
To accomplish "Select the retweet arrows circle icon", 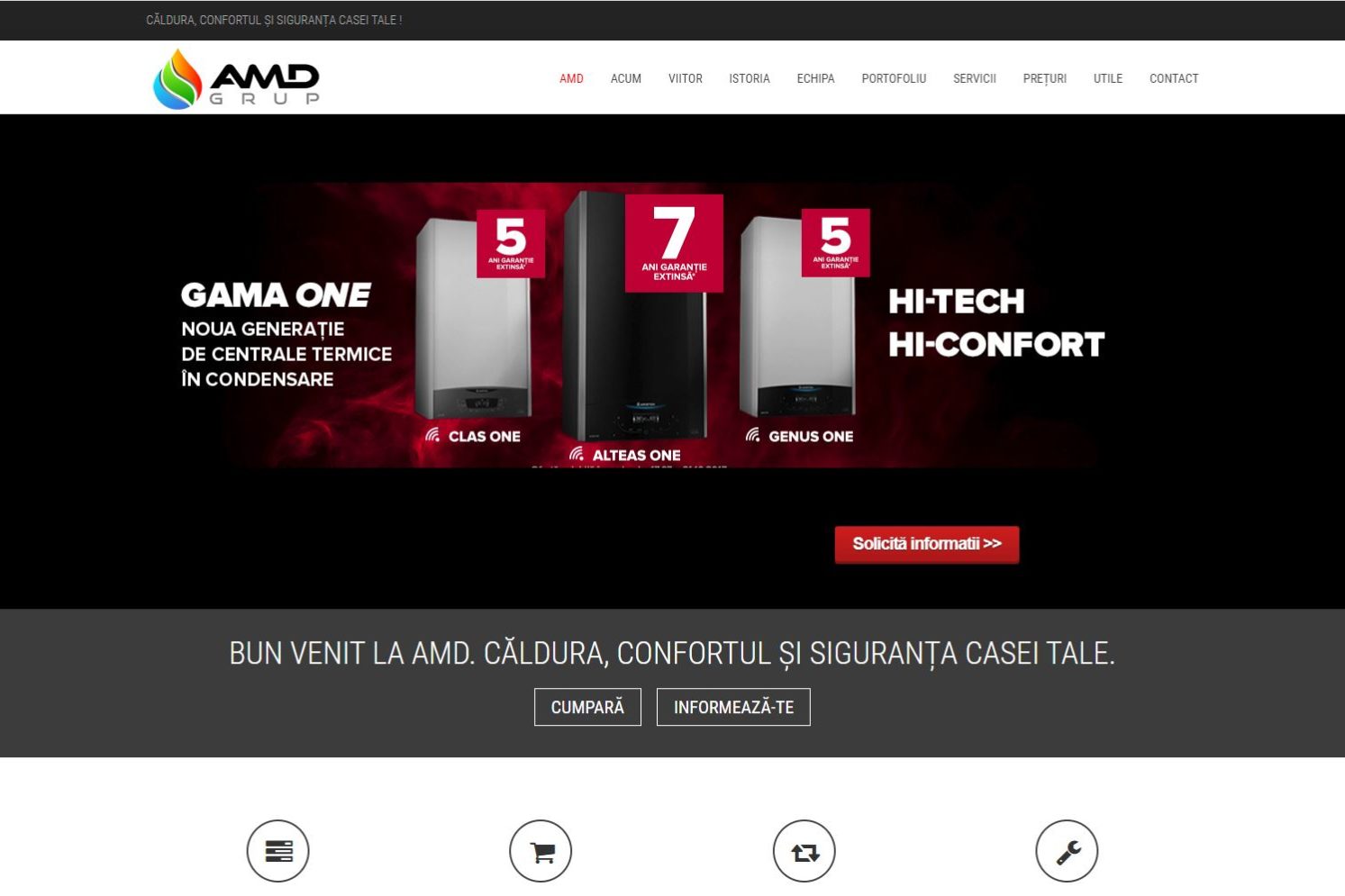I will [x=804, y=851].
